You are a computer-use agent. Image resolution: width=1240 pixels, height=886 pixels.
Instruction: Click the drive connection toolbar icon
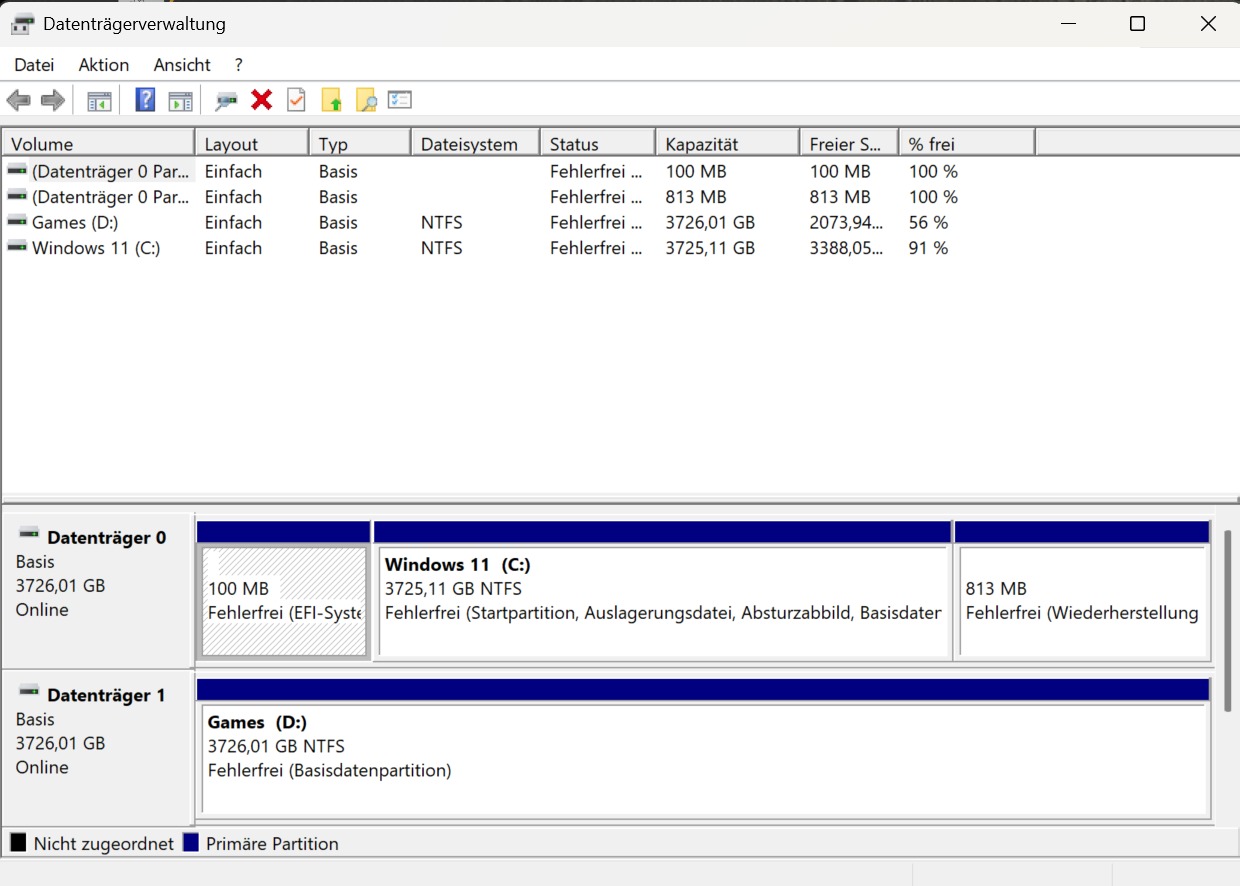click(227, 100)
